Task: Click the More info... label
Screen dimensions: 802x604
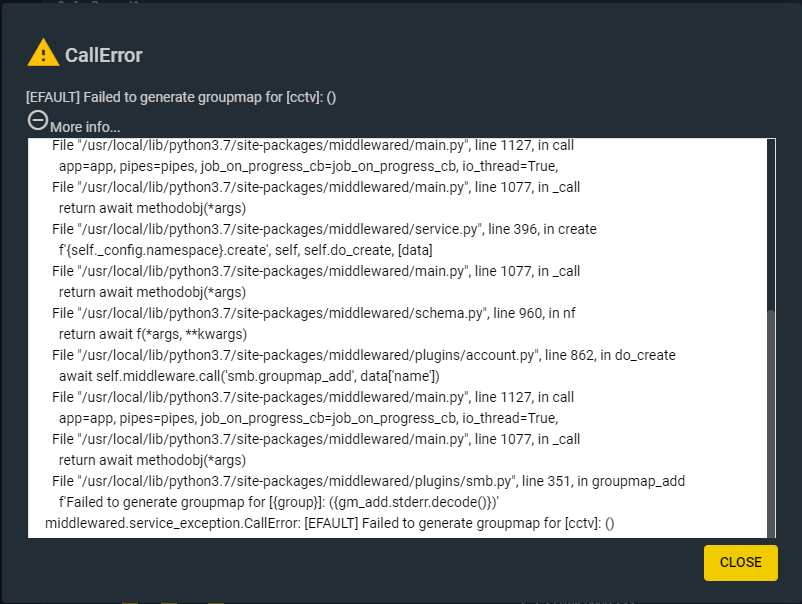Action: coord(85,127)
